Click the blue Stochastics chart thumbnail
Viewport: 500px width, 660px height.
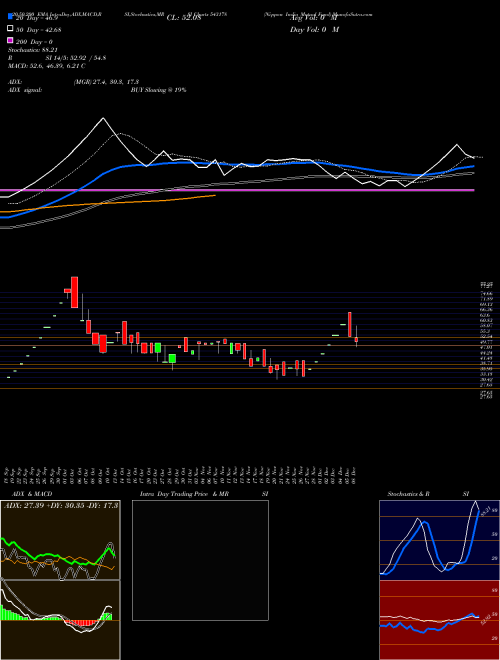click(439, 540)
